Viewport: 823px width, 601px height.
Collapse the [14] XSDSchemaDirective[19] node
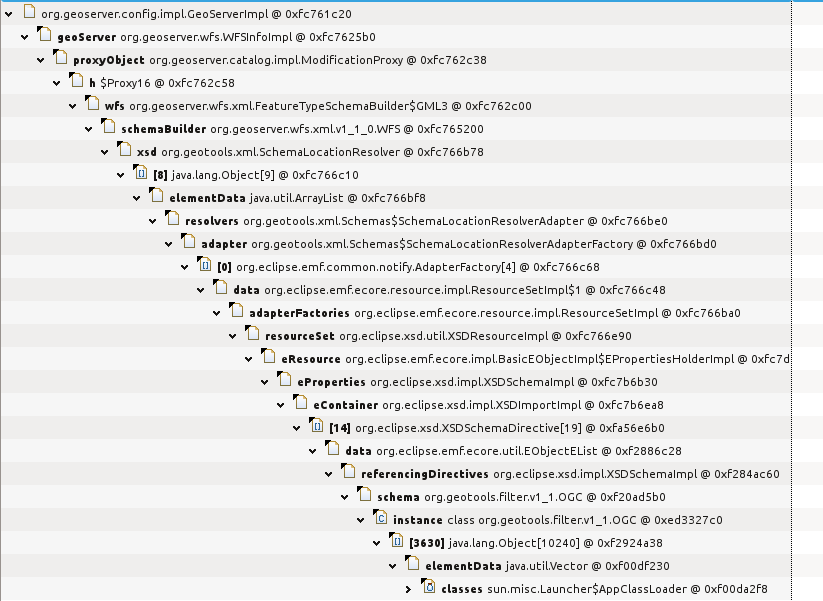tap(297, 429)
